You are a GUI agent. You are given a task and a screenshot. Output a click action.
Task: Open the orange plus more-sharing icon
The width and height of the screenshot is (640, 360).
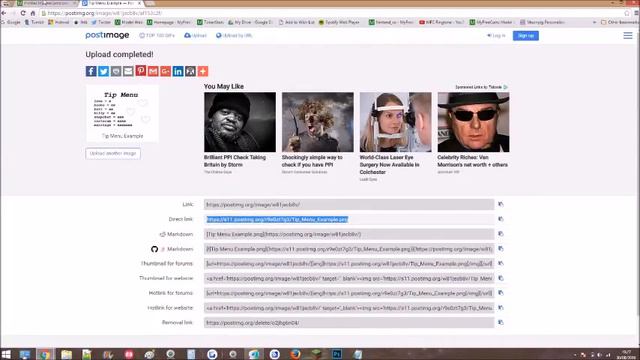[203, 71]
